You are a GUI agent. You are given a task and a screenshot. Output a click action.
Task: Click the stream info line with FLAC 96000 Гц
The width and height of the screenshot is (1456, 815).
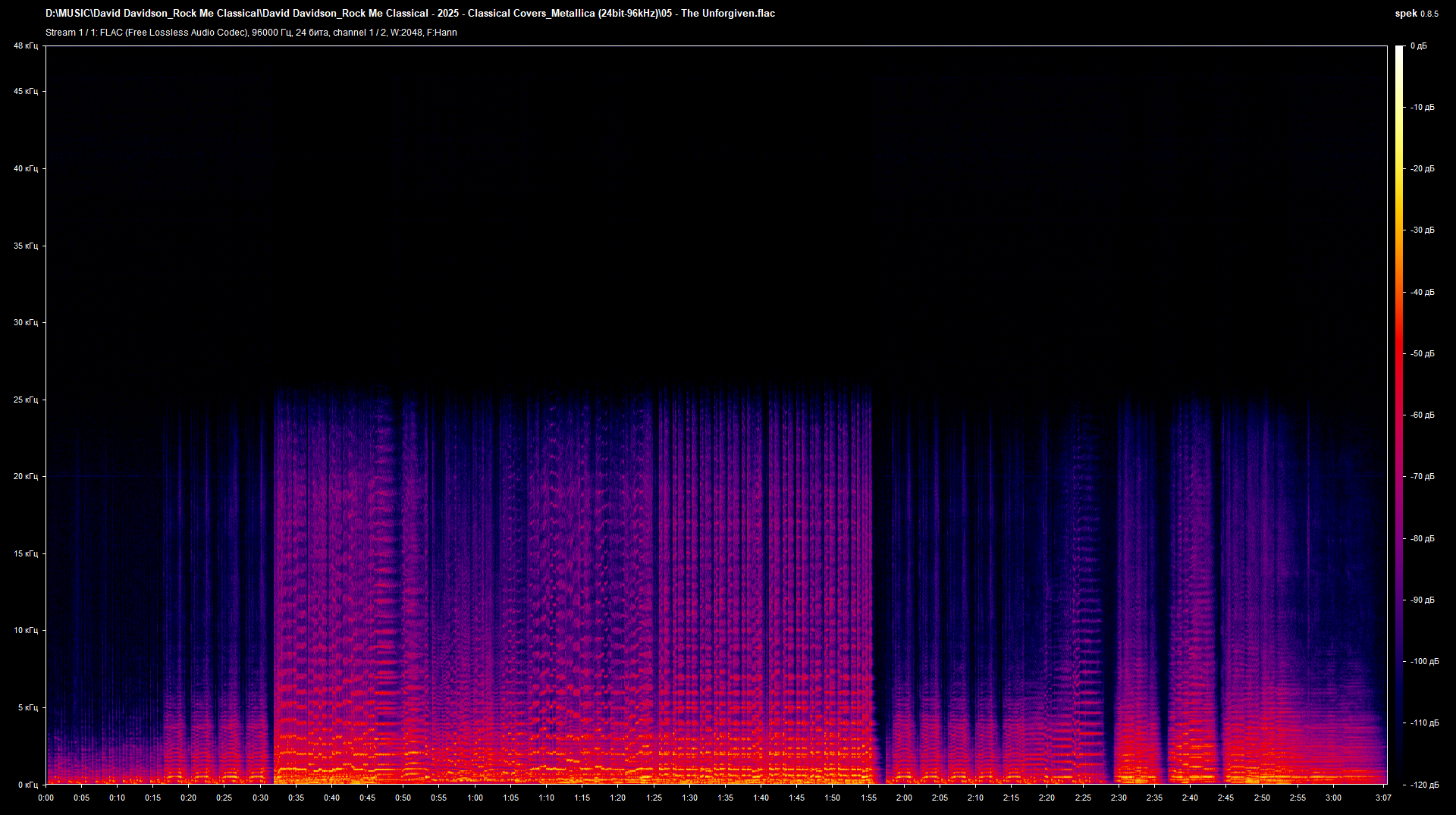[x=251, y=33]
